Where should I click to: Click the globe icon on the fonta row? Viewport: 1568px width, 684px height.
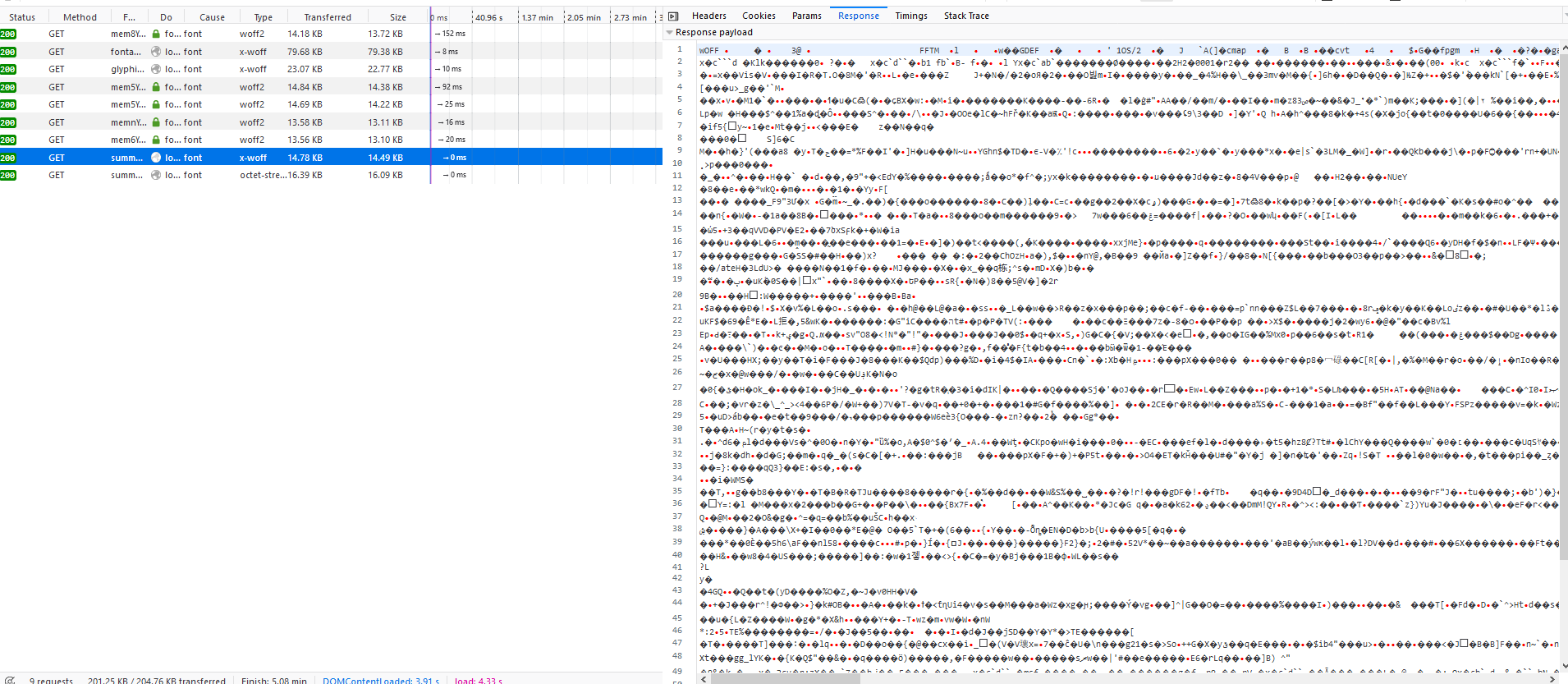click(x=156, y=52)
